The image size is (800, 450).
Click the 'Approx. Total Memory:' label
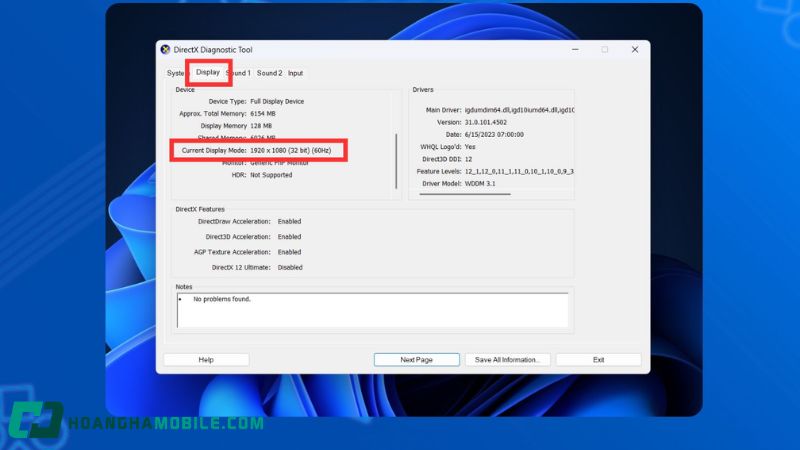coord(213,114)
